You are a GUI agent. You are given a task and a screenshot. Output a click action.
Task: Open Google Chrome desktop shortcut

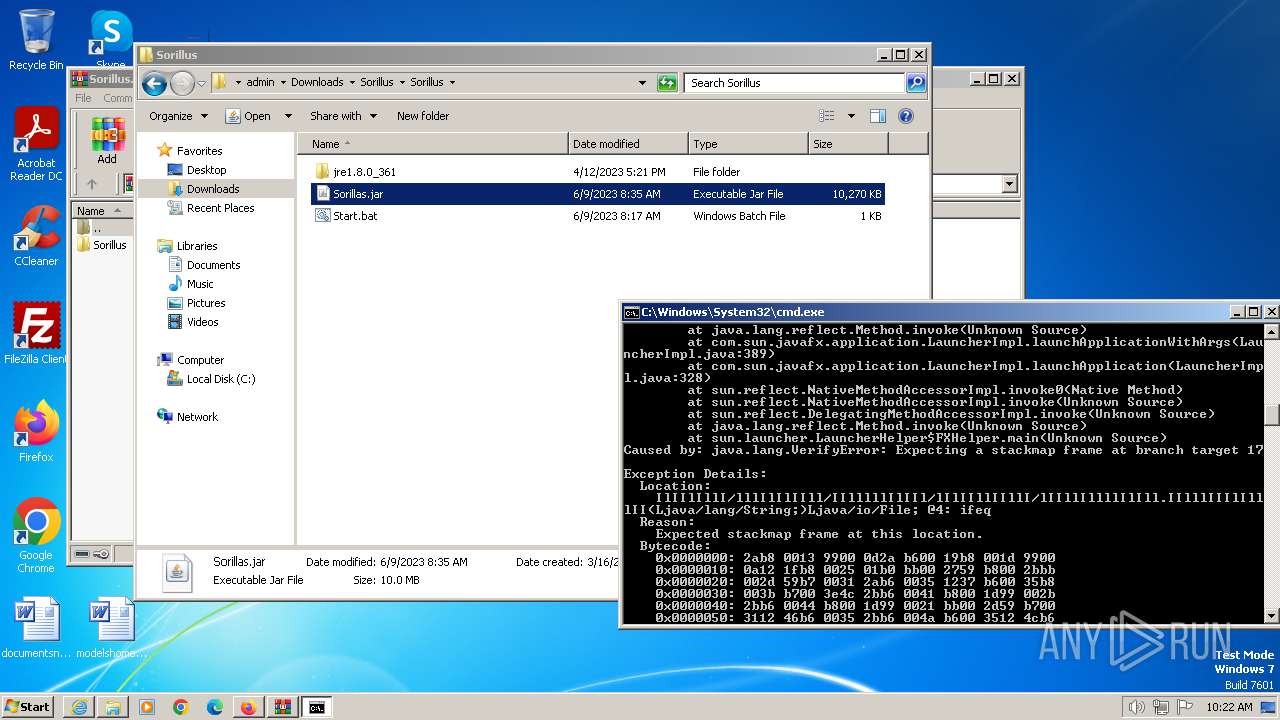click(36, 536)
